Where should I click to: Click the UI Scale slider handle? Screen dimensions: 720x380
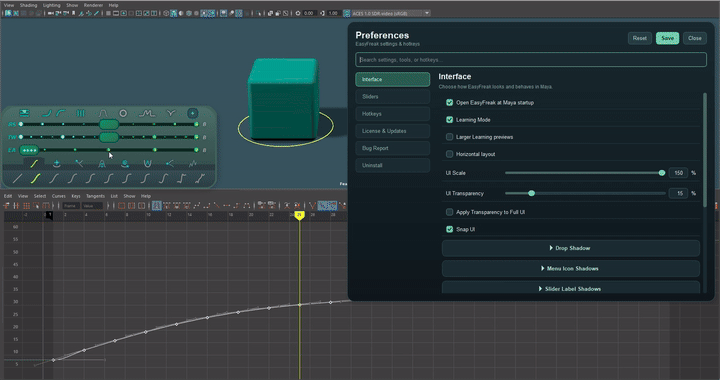pyautogui.click(x=662, y=173)
